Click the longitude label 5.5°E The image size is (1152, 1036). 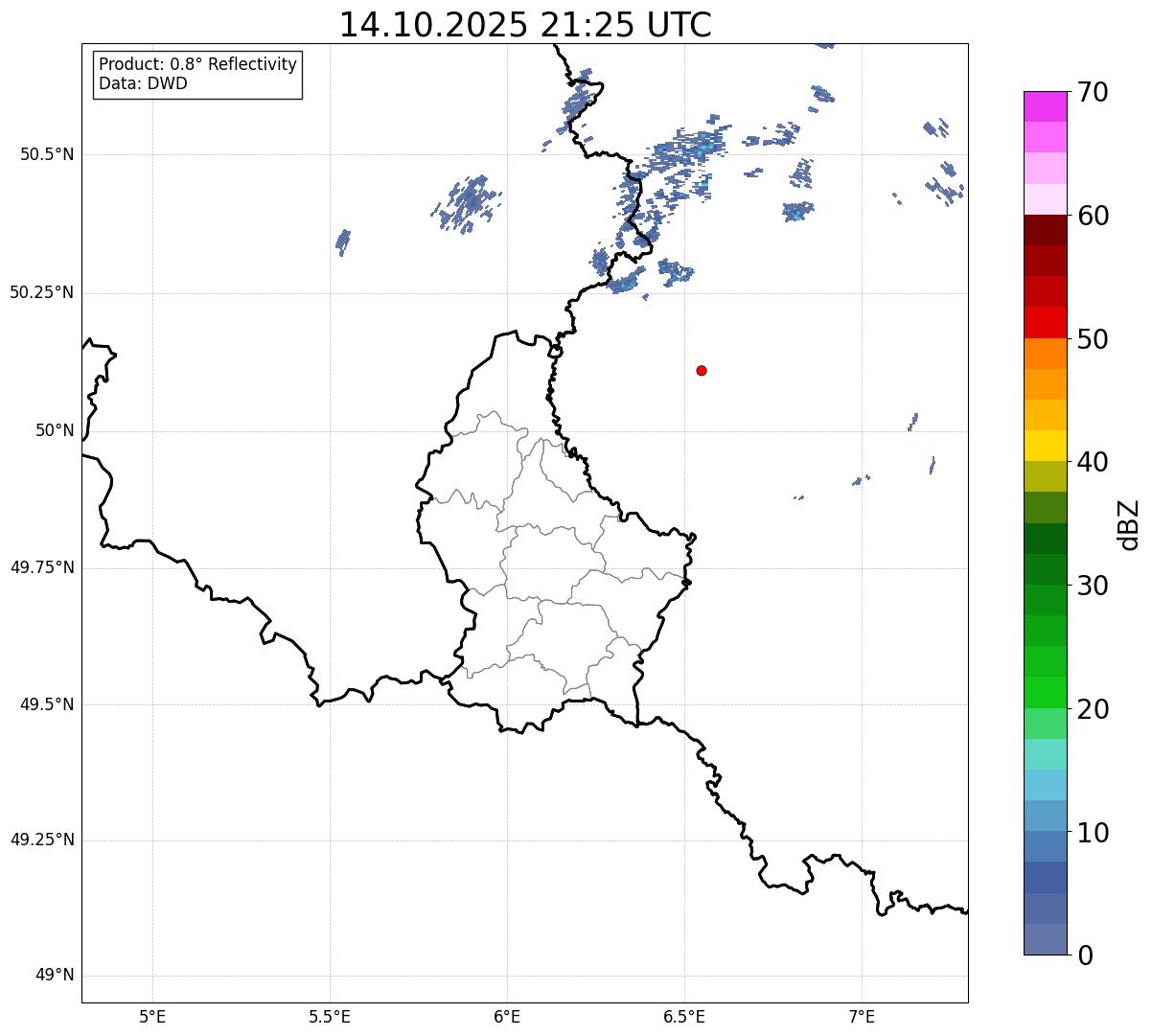330,1016
